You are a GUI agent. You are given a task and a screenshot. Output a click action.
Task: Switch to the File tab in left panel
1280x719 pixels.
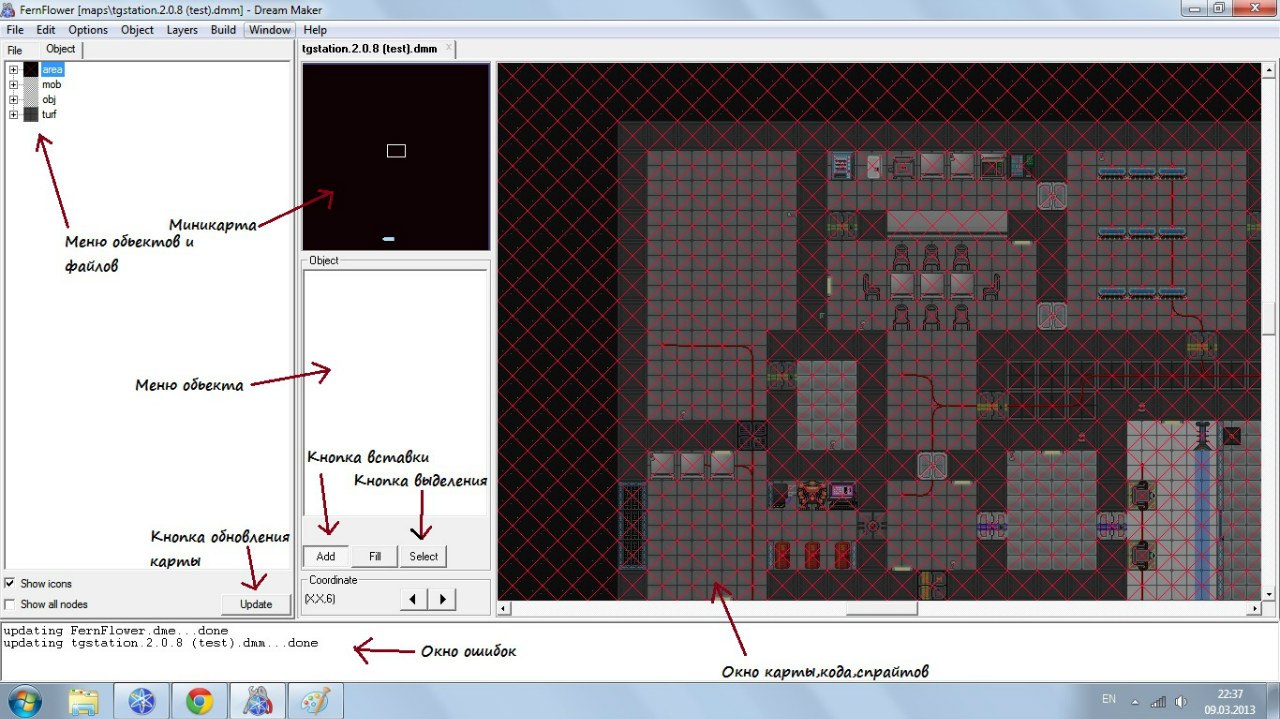[x=15, y=50]
